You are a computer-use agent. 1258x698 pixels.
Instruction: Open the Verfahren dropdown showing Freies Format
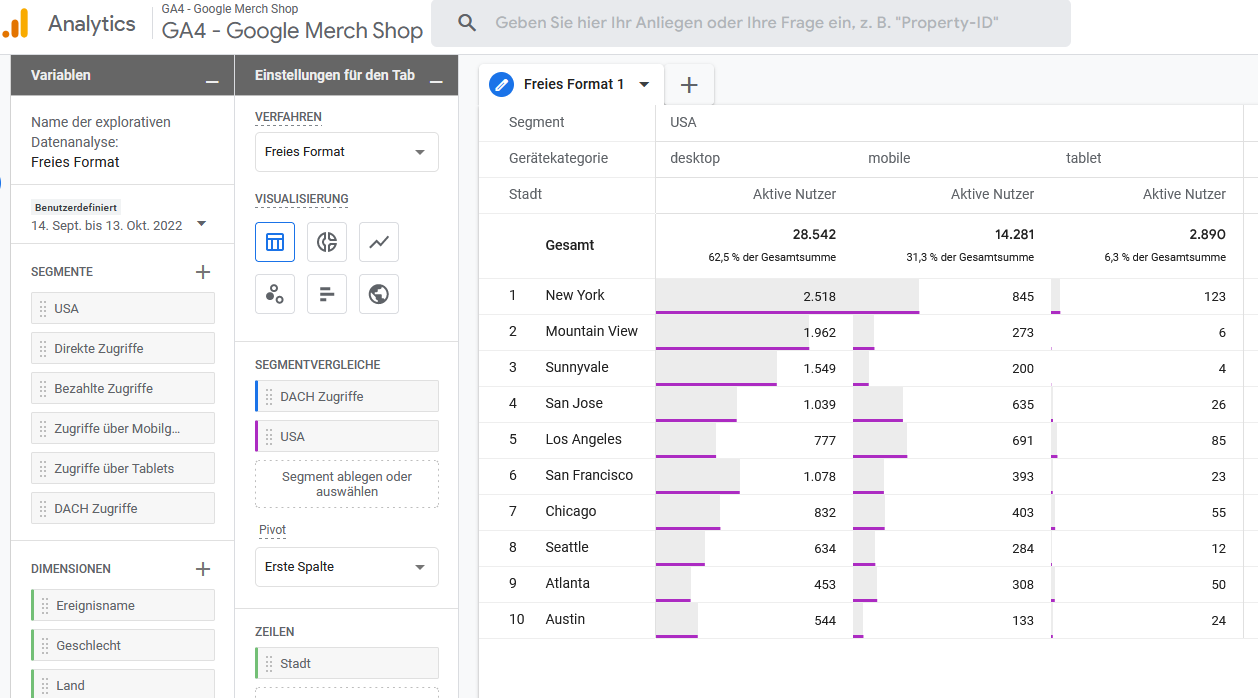point(346,152)
